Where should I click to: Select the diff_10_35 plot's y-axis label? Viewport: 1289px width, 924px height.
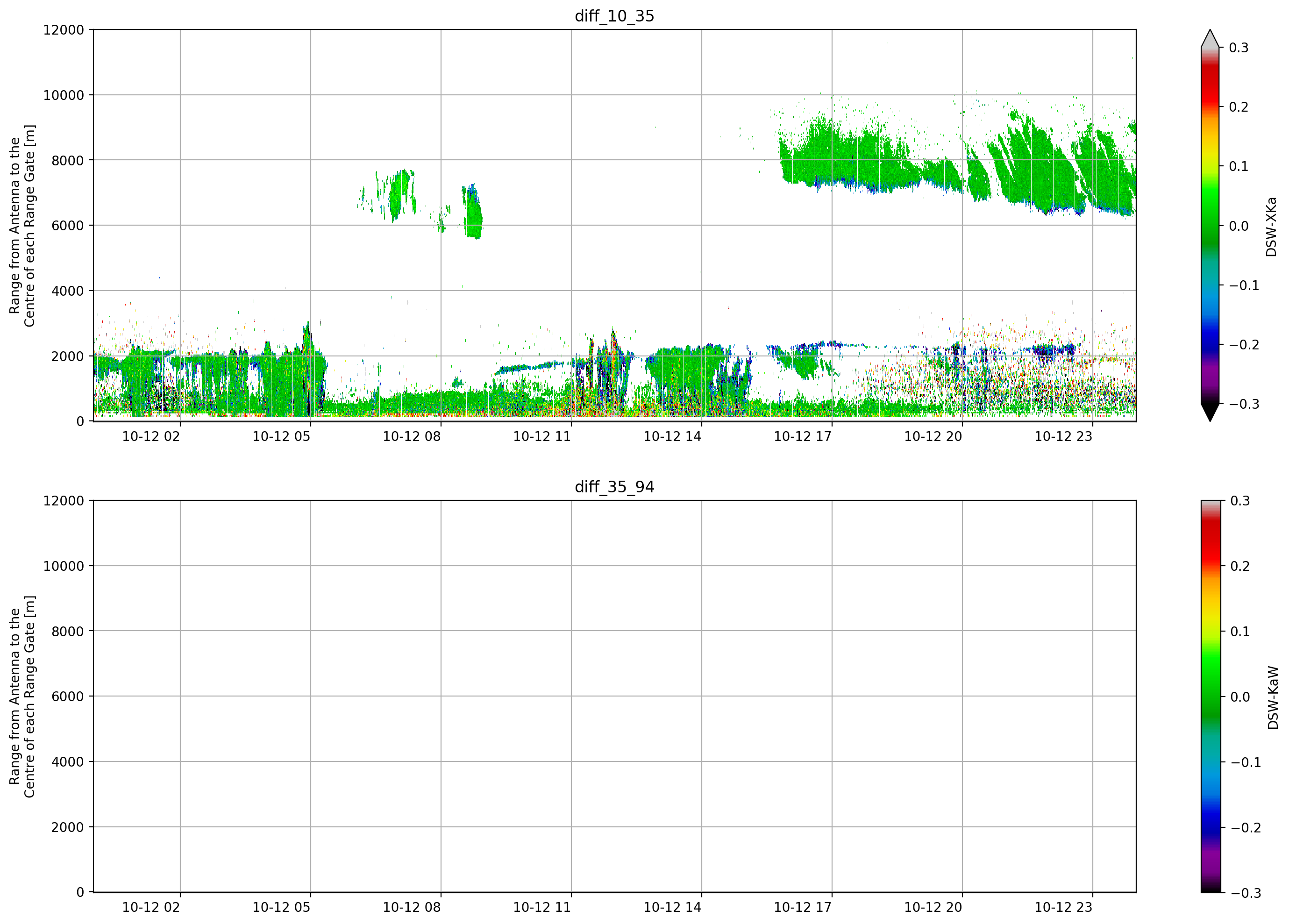coord(22,226)
